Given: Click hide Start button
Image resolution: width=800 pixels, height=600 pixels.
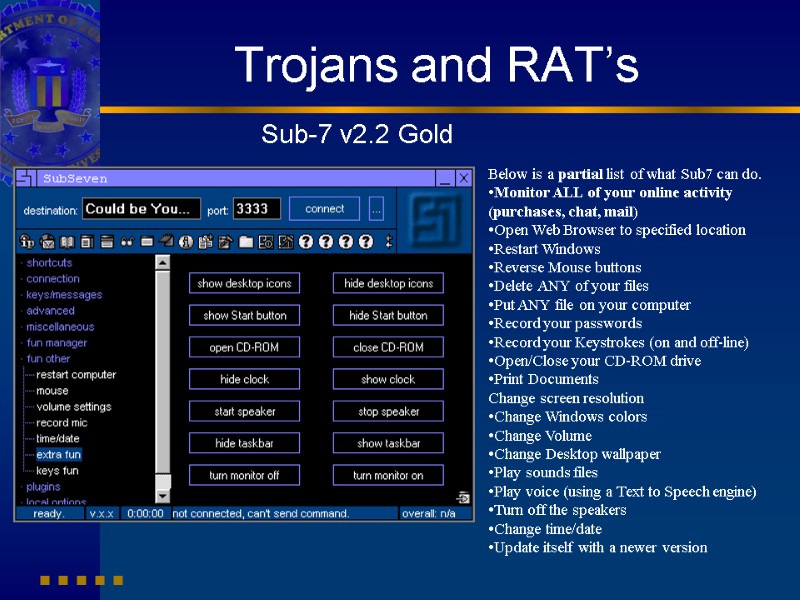Looking at the screenshot, I should click(x=388, y=315).
